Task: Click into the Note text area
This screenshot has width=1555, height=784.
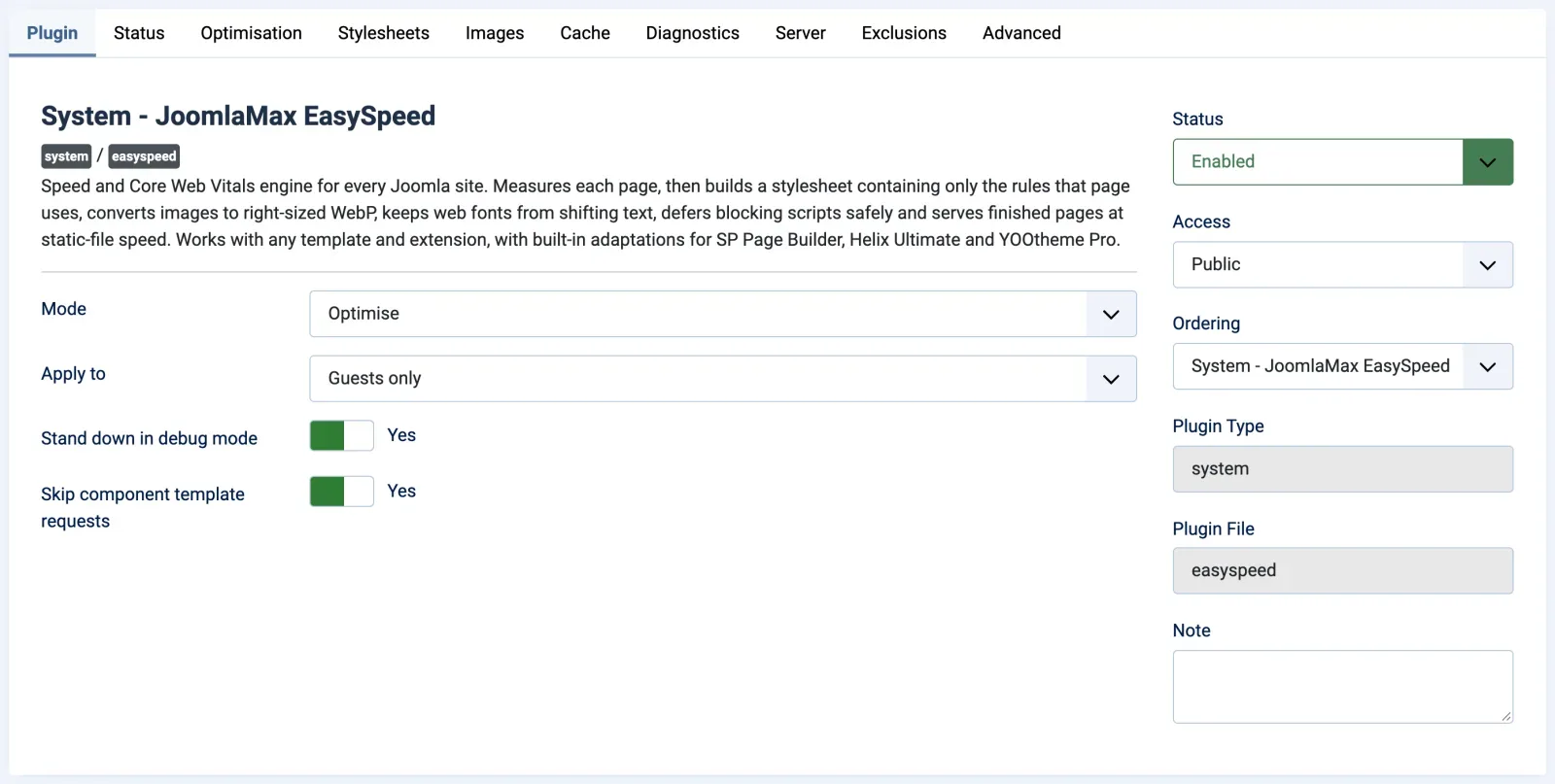Action: click(x=1343, y=687)
